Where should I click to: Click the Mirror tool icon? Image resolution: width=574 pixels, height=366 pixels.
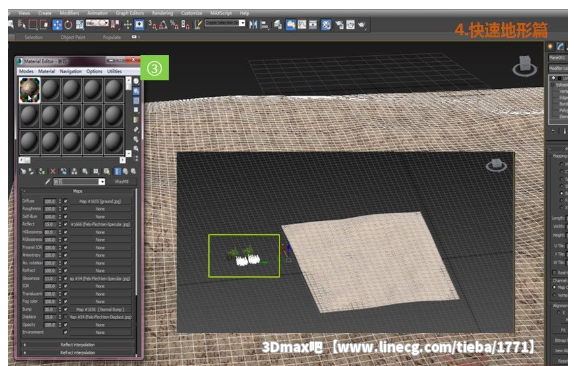tap(253, 25)
